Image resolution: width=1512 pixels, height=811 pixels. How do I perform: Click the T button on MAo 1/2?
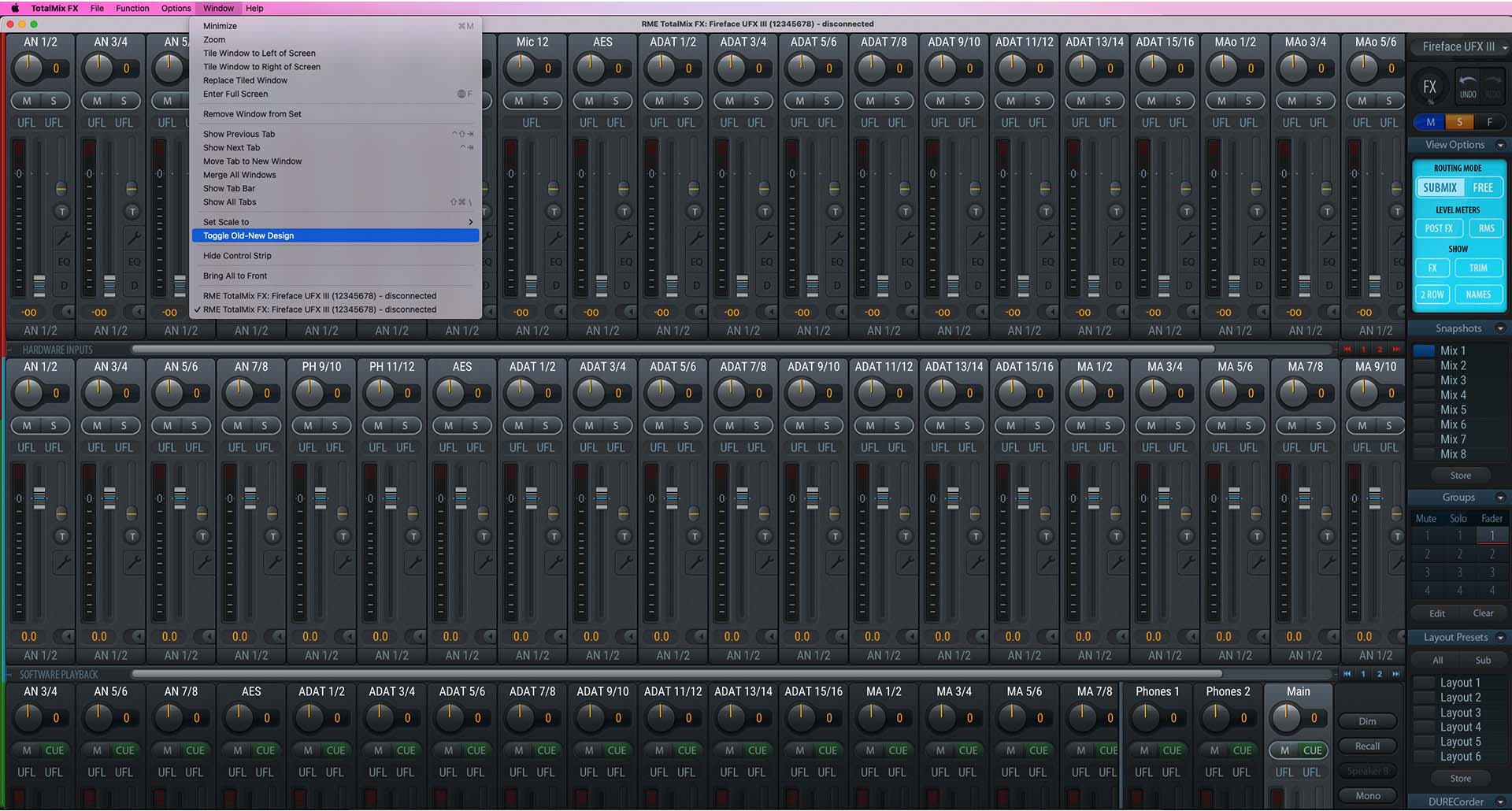click(1257, 212)
